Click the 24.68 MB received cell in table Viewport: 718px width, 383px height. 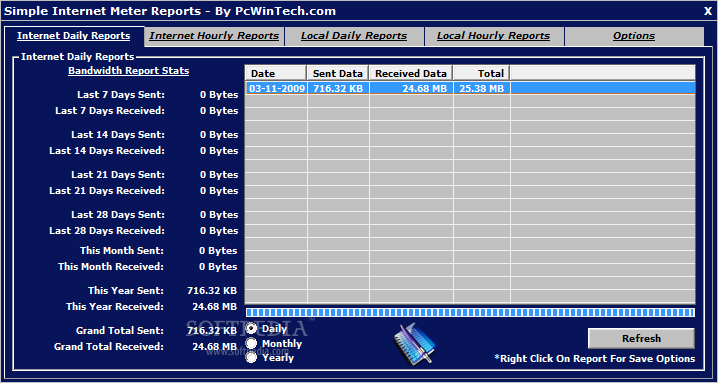411,88
